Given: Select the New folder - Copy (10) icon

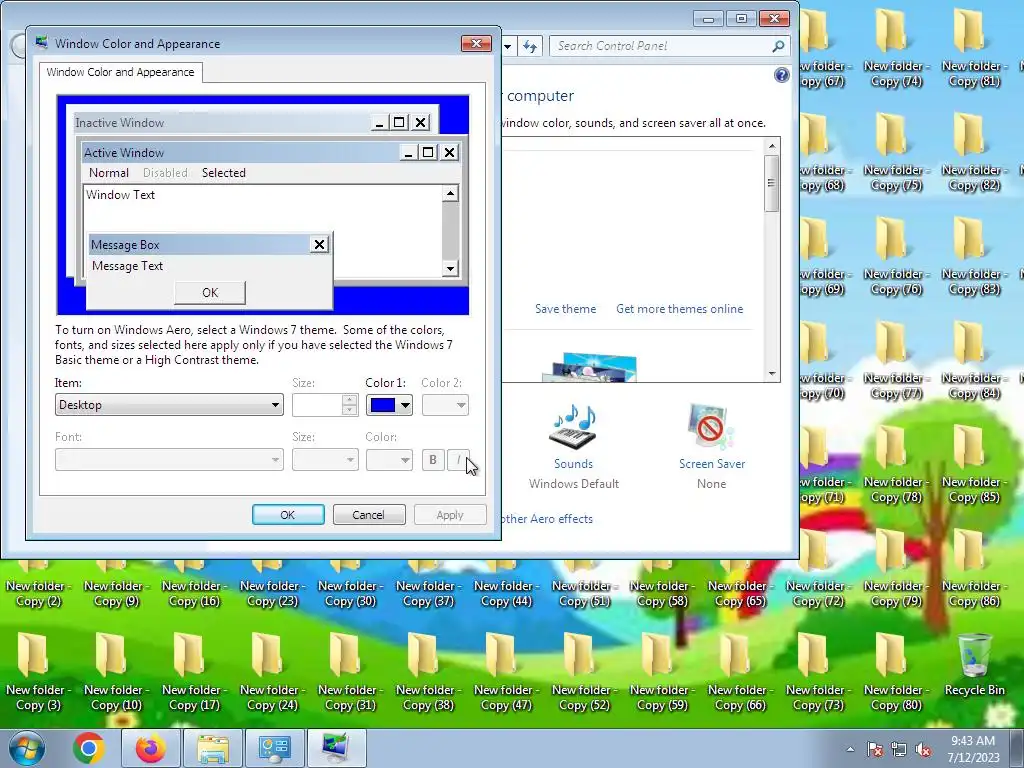Looking at the screenshot, I should (116, 672).
